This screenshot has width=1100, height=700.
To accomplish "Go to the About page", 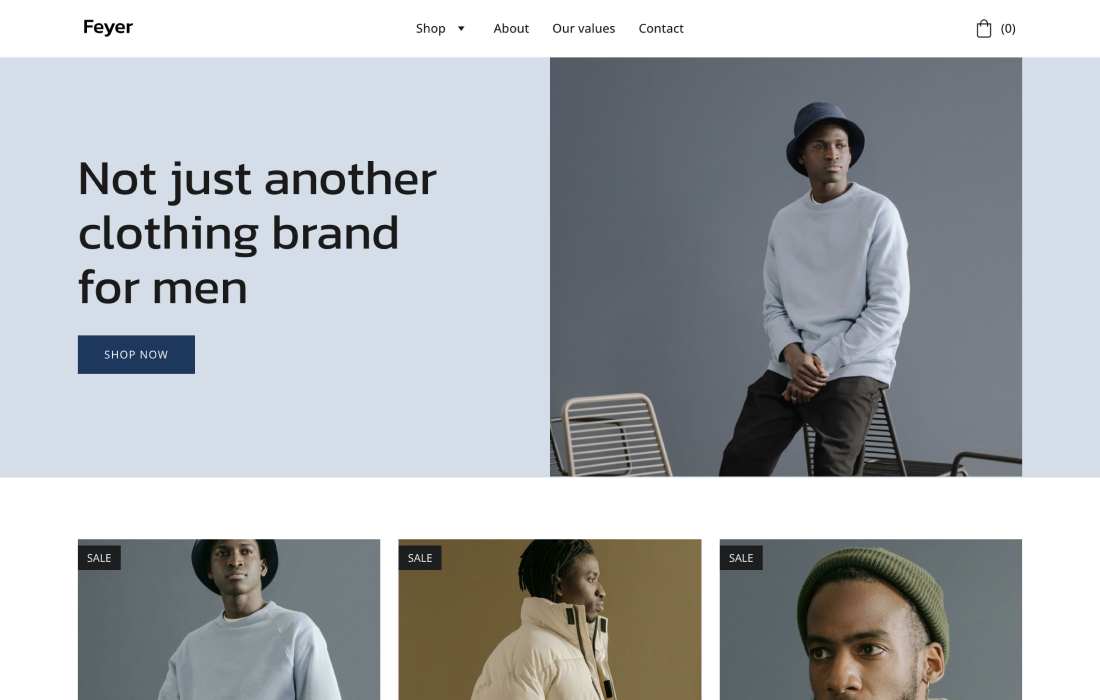I will [511, 29].
